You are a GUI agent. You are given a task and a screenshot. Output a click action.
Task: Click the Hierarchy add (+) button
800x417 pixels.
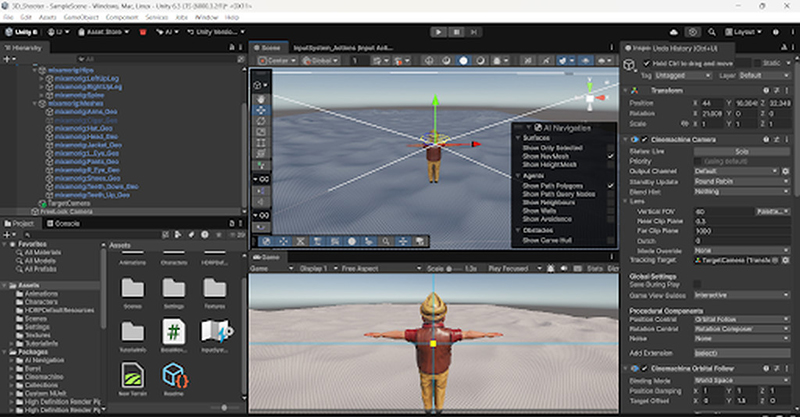pos(8,59)
